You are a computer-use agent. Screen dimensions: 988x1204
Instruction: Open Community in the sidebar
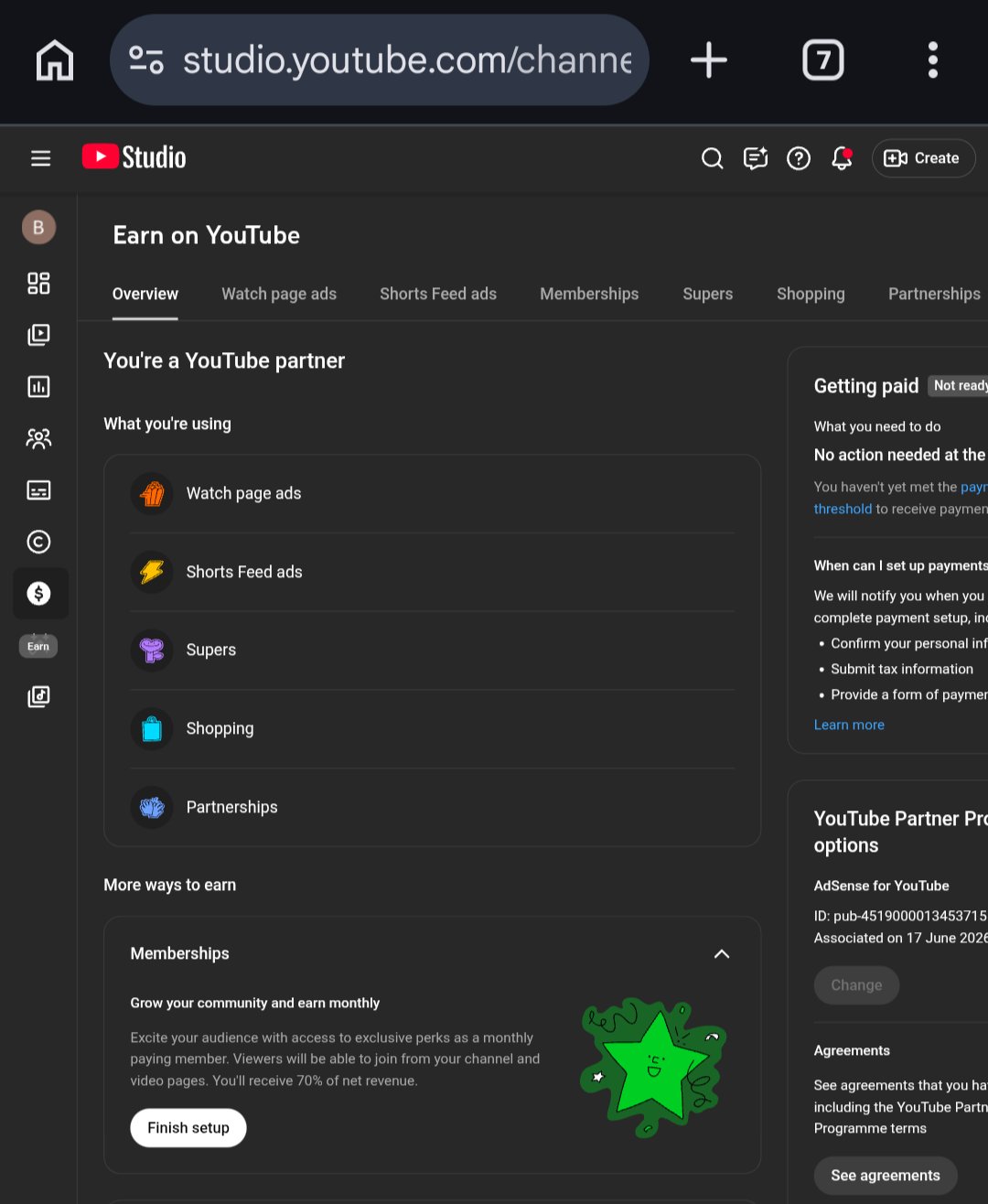[x=38, y=438]
